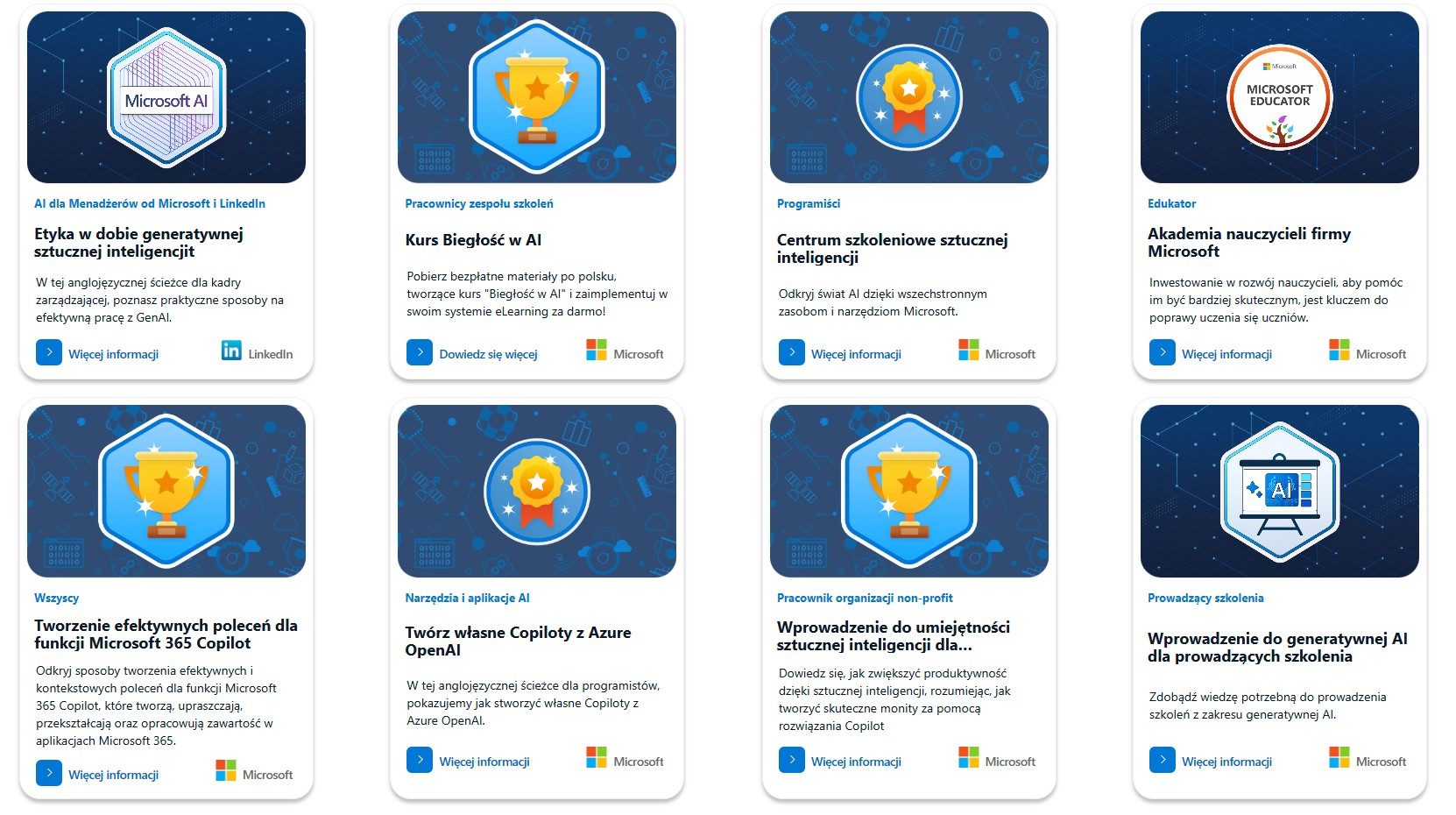
Task: Click the arrow icon next to Dowiedz się więcej
Action: click(420, 352)
